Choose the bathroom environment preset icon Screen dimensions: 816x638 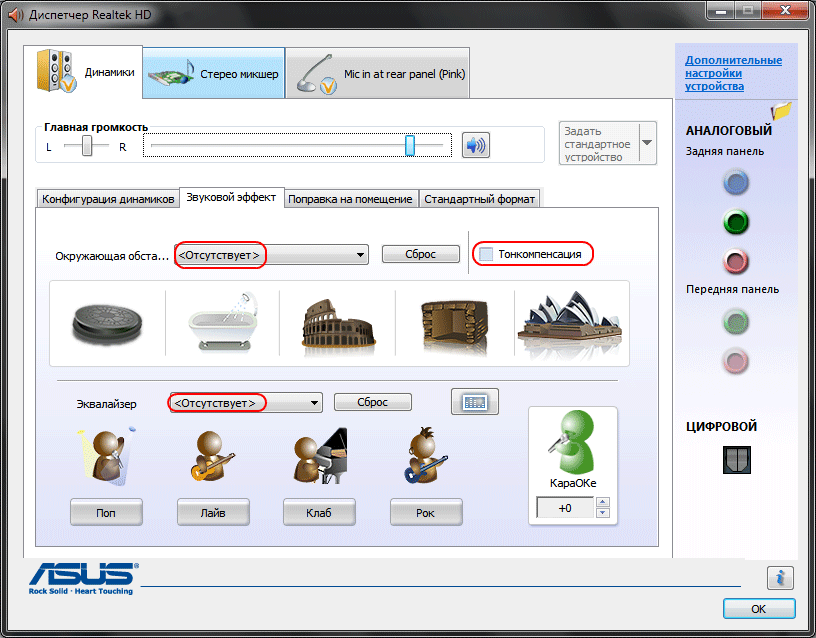(222, 322)
